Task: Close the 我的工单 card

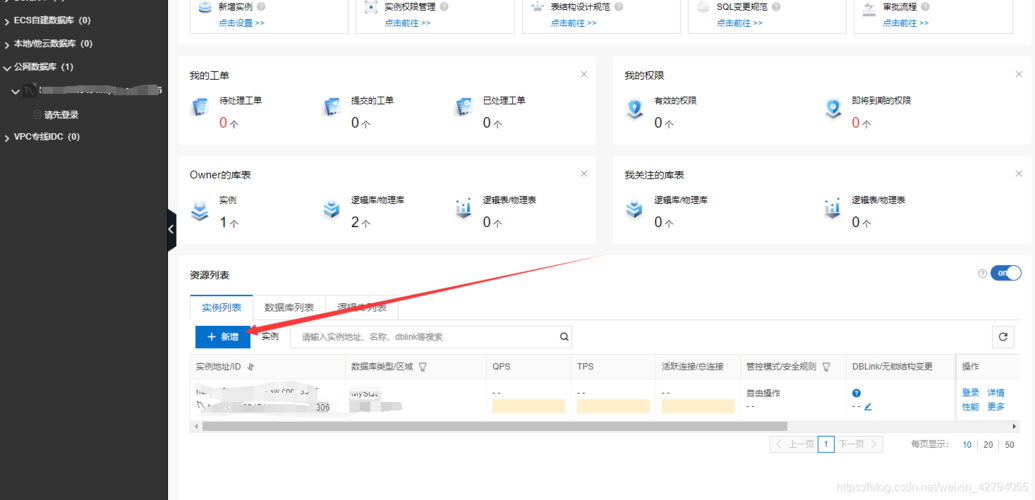Action: click(x=584, y=74)
